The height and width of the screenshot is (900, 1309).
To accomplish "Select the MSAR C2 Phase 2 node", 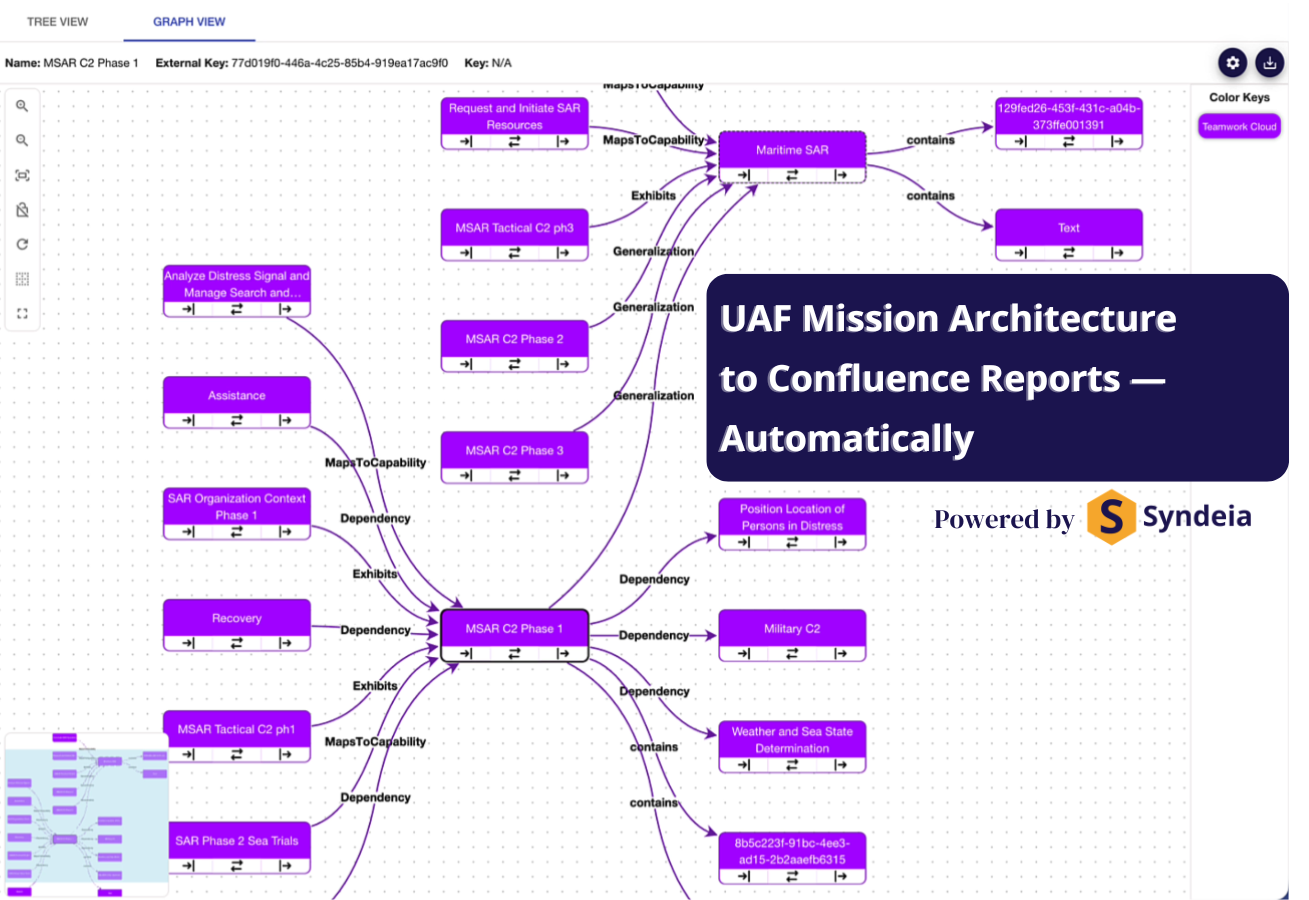I will pos(514,339).
